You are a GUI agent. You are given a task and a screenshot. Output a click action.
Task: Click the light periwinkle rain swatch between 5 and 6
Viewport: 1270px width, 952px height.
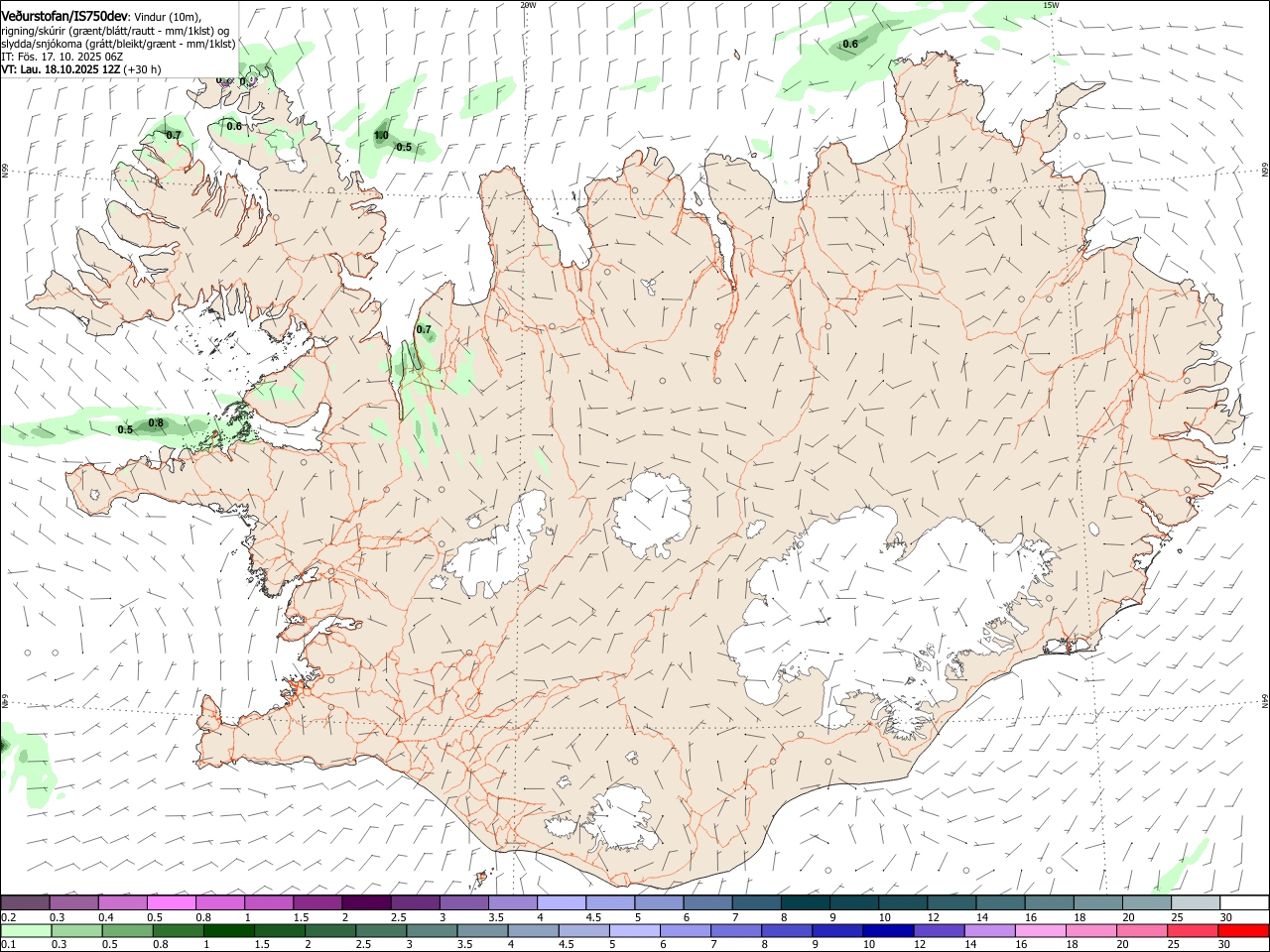[x=633, y=930]
